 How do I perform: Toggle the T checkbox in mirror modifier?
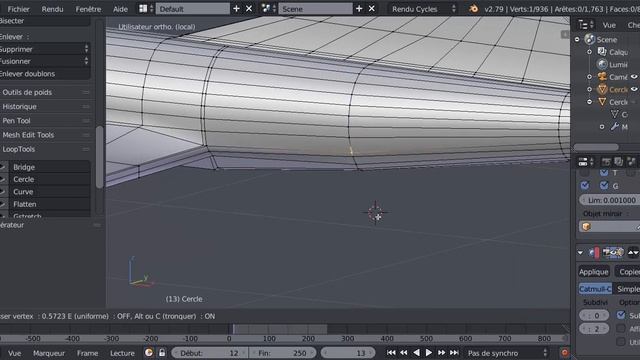point(604,173)
